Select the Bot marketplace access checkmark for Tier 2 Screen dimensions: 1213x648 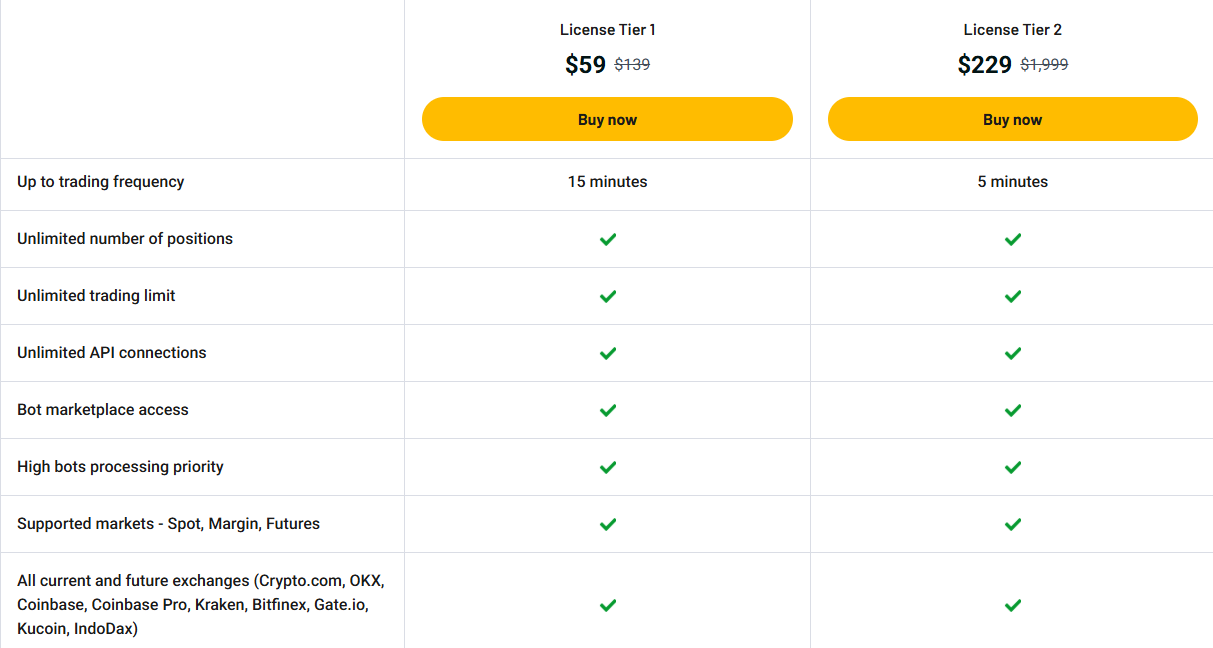(1012, 410)
